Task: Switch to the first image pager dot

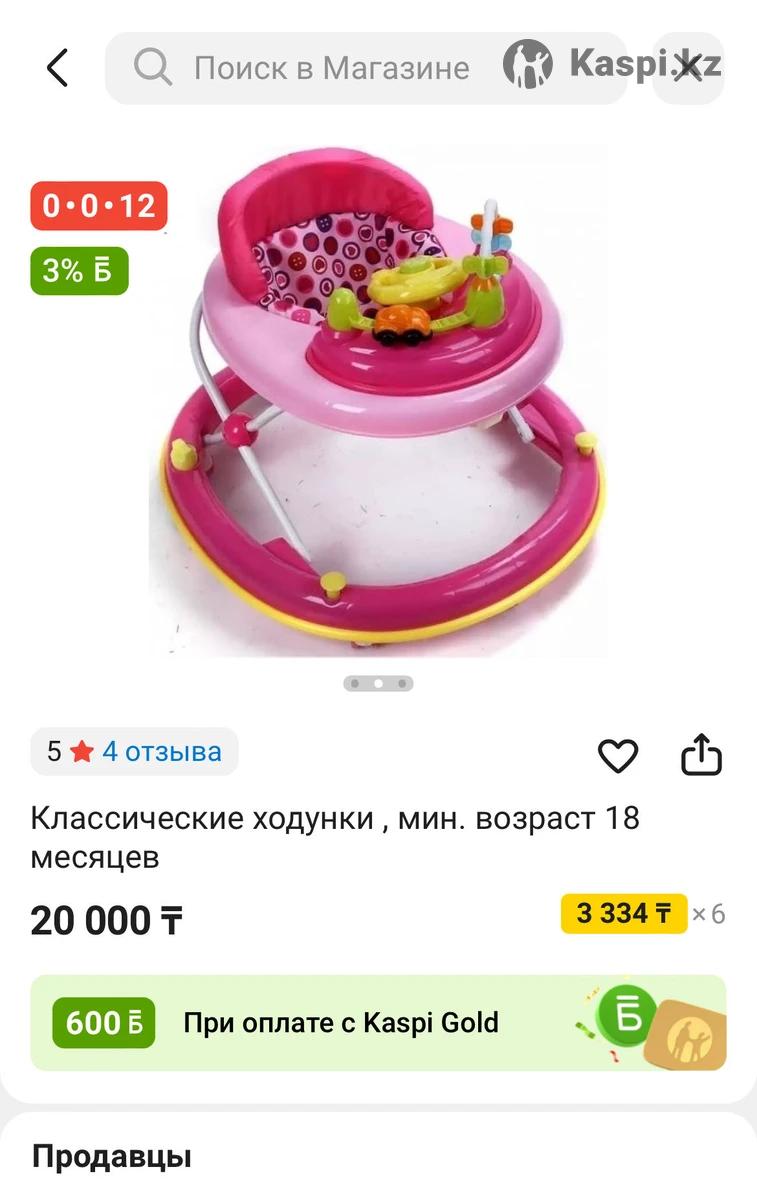Action: (x=355, y=684)
